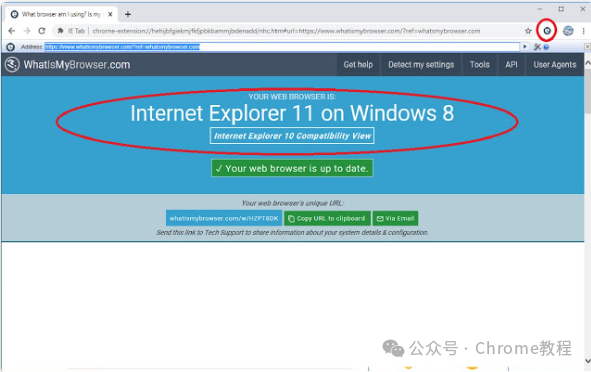This screenshot has height=372, width=591.
Task: Click 'Your web browser is up to date' button
Action: tap(292, 168)
